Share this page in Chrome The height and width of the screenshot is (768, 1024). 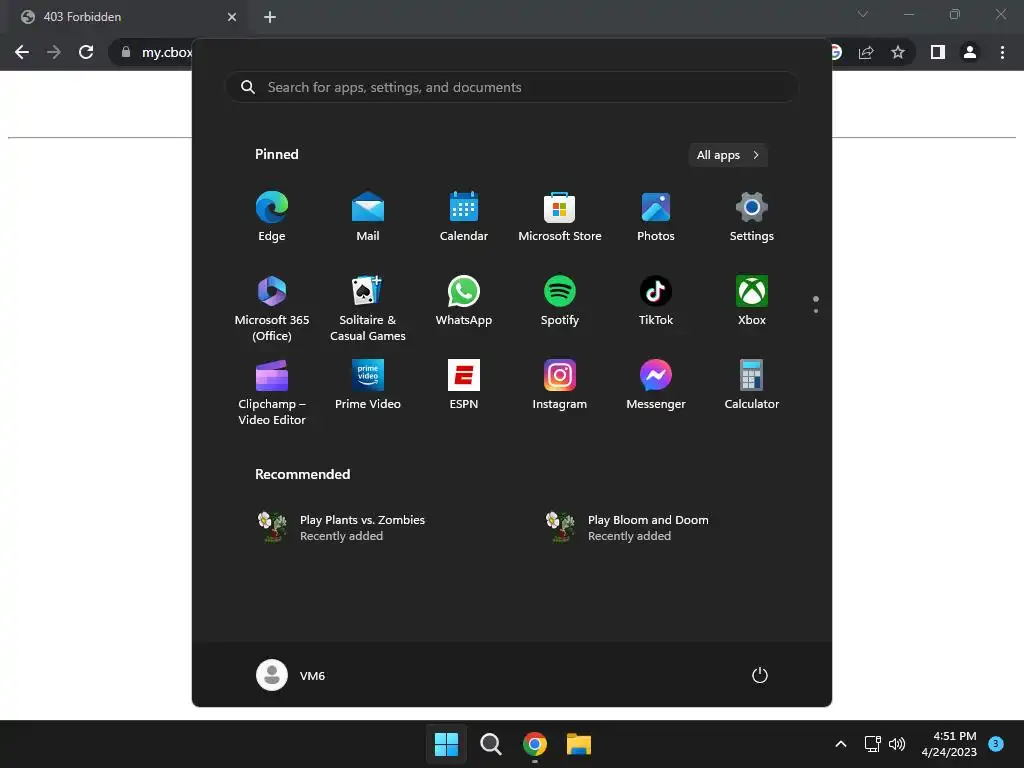pyautogui.click(x=866, y=52)
